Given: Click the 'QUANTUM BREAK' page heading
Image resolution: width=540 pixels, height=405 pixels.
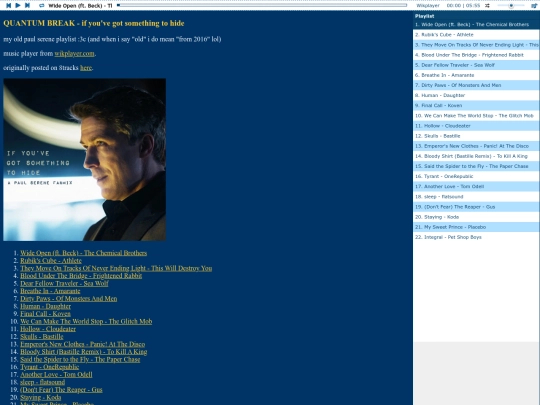Looking at the screenshot, I should point(94,23).
